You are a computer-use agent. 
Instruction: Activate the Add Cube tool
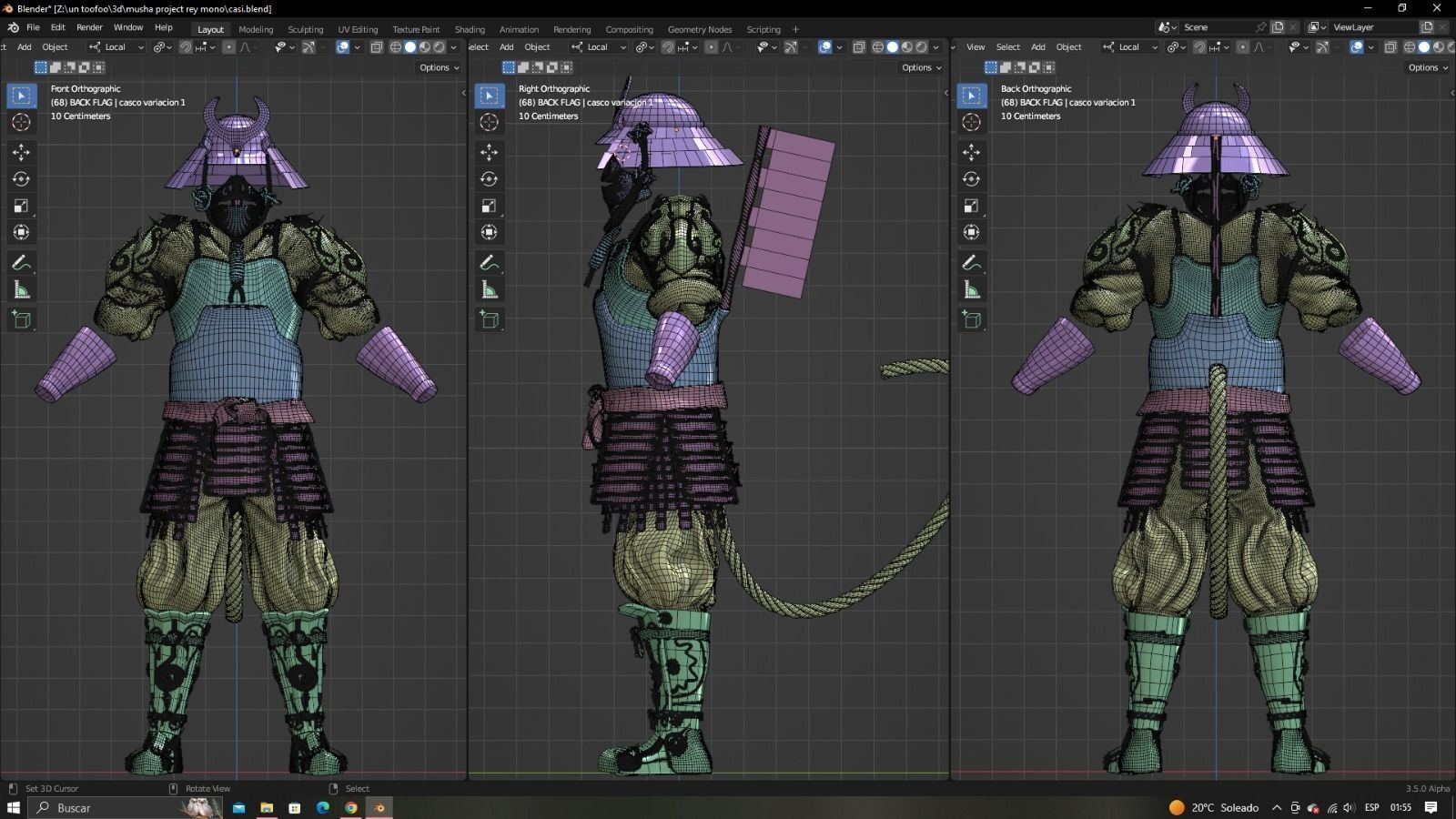coord(21,318)
